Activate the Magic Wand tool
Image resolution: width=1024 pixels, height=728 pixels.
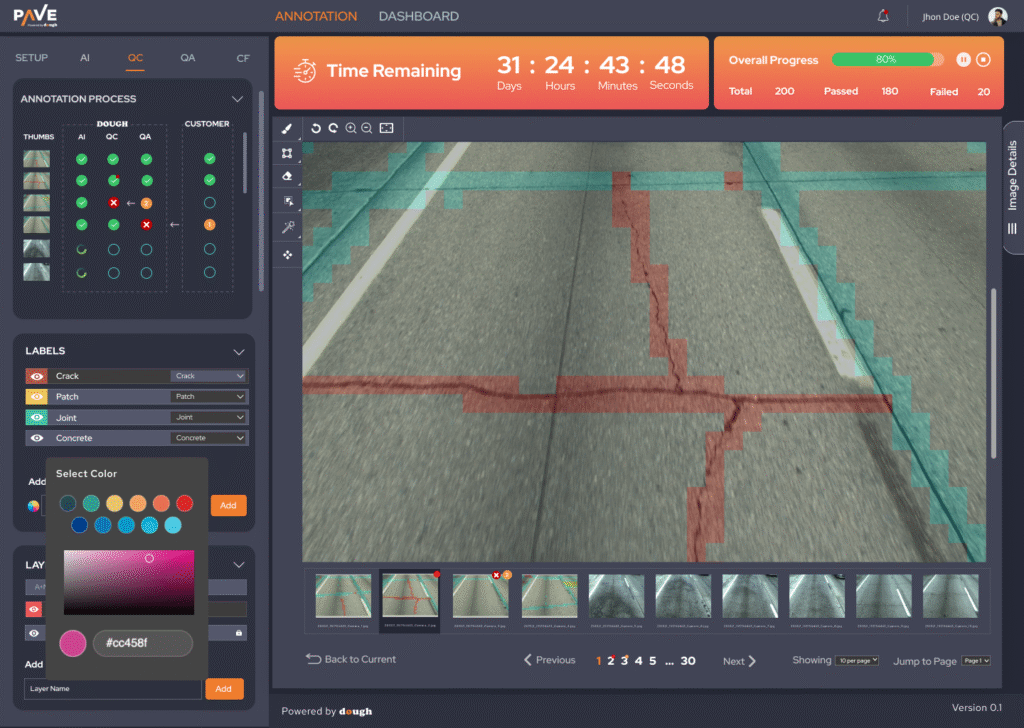pyautogui.click(x=287, y=228)
